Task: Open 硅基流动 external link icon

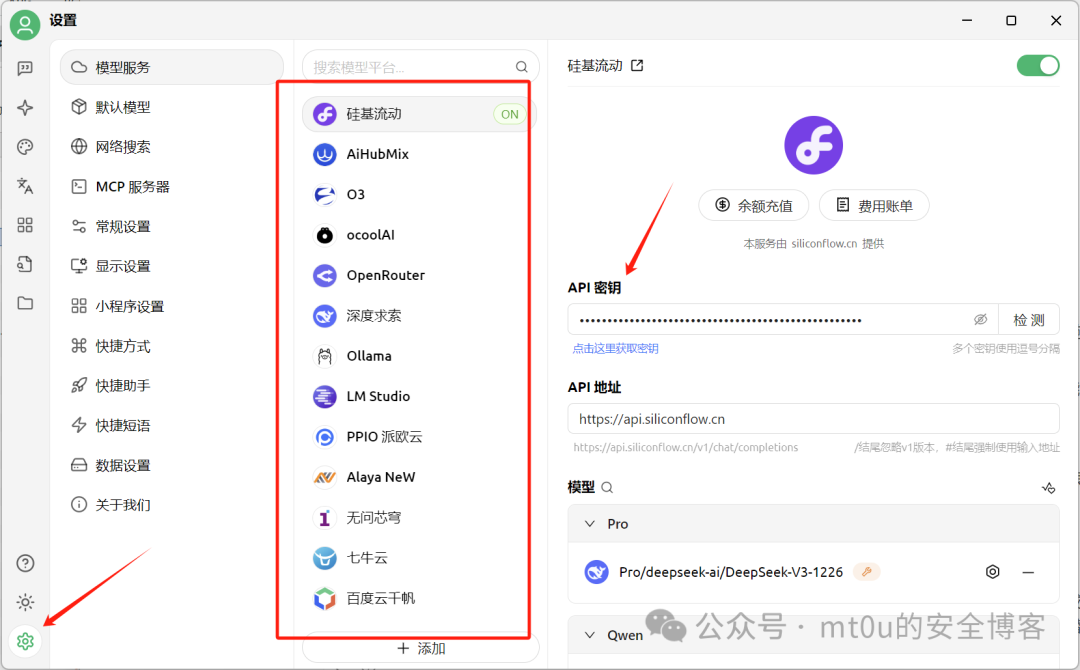Action: pyautogui.click(x=637, y=65)
